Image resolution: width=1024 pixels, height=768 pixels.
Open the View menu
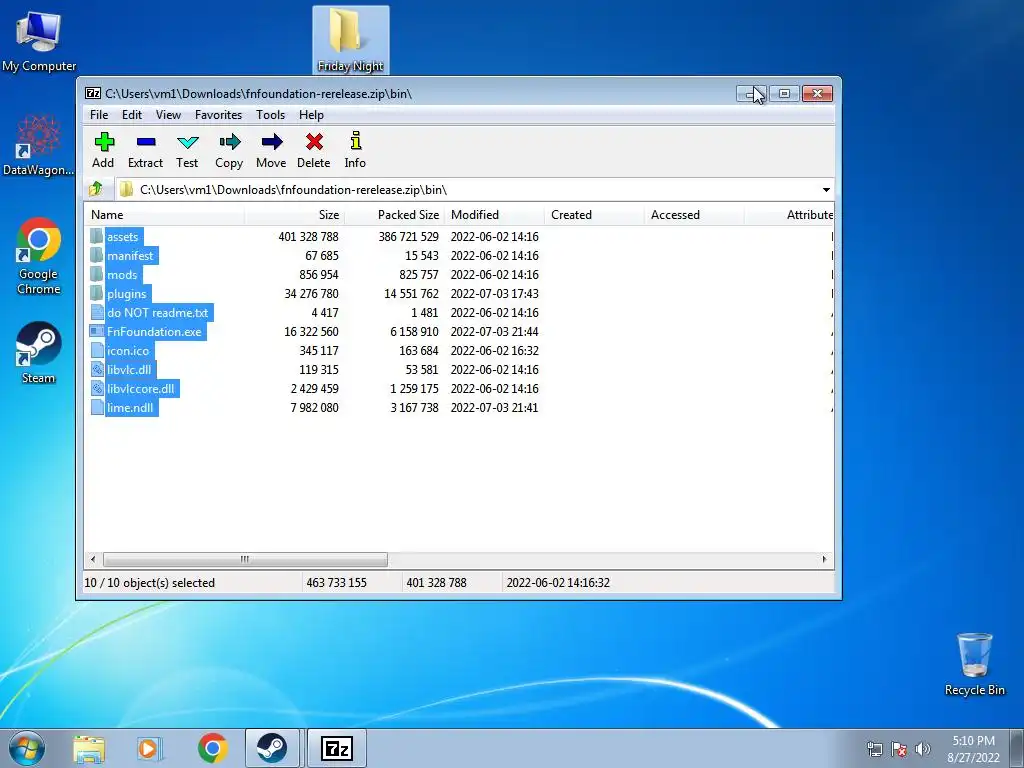coord(168,115)
